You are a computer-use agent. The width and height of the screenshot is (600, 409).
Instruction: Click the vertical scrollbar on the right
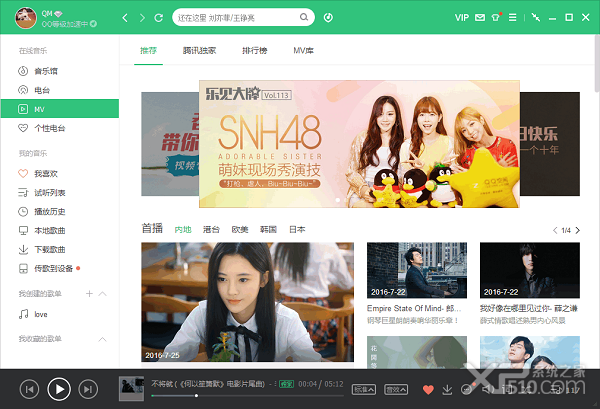pyautogui.click(x=597, y=63)
